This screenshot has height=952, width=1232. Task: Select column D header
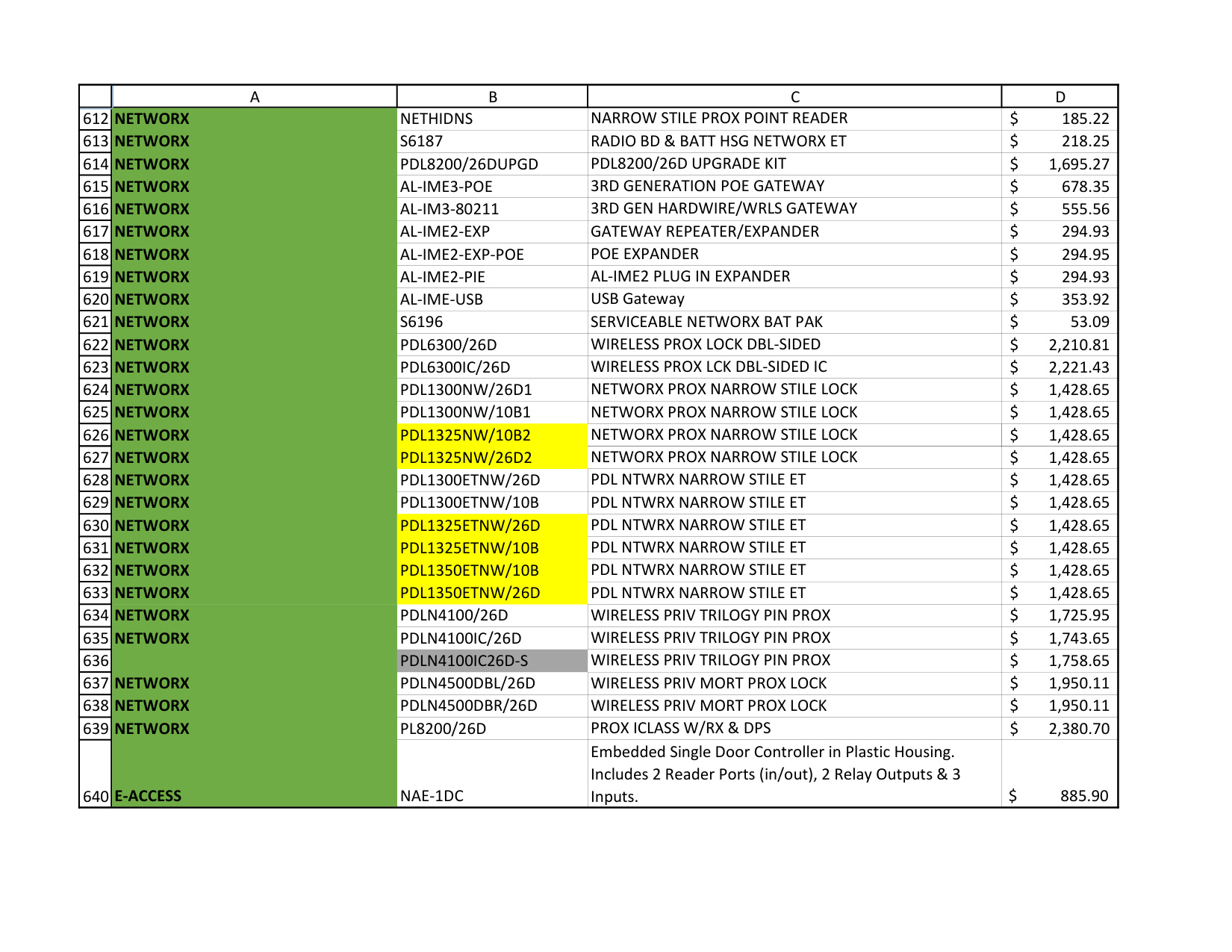pos(1060,97)
